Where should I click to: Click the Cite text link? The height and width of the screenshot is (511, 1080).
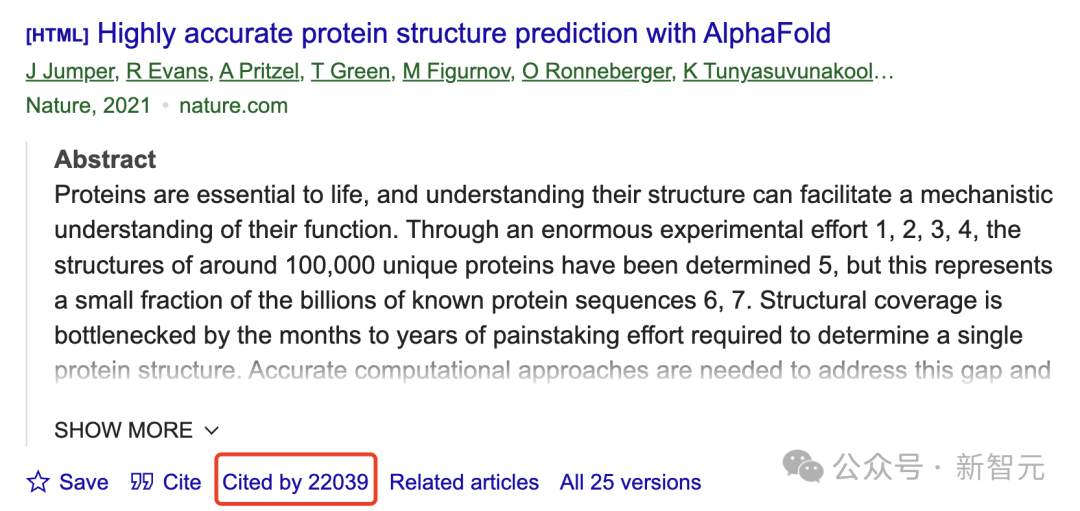tap(182, 482)
